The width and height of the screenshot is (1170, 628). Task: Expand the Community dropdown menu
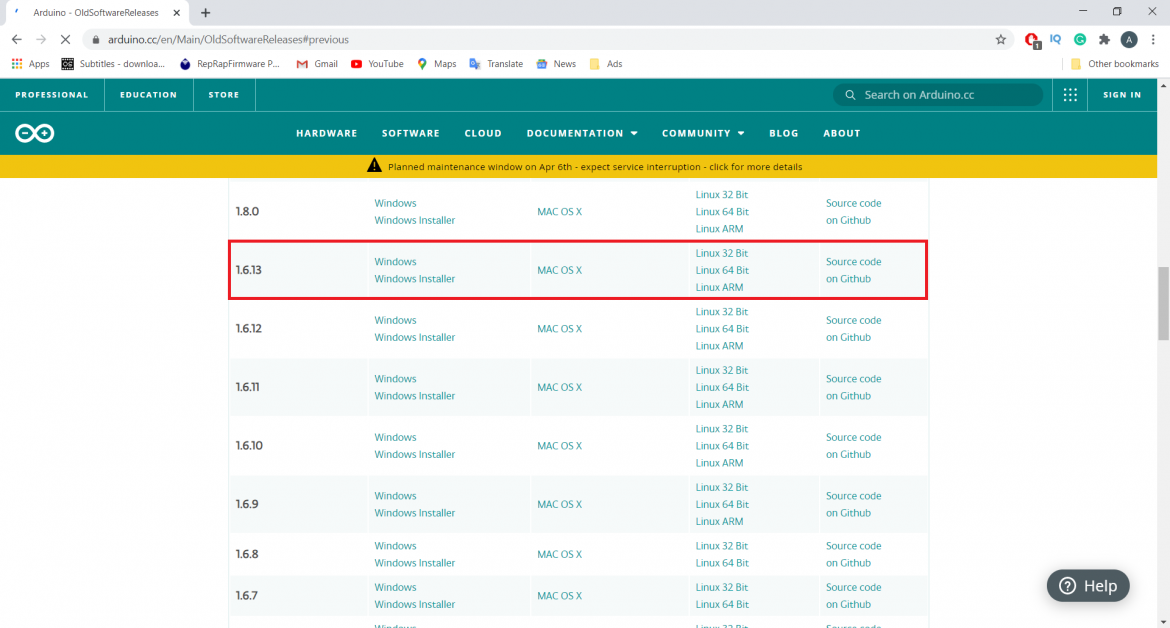pyautogui.click(x=703, y=133)
